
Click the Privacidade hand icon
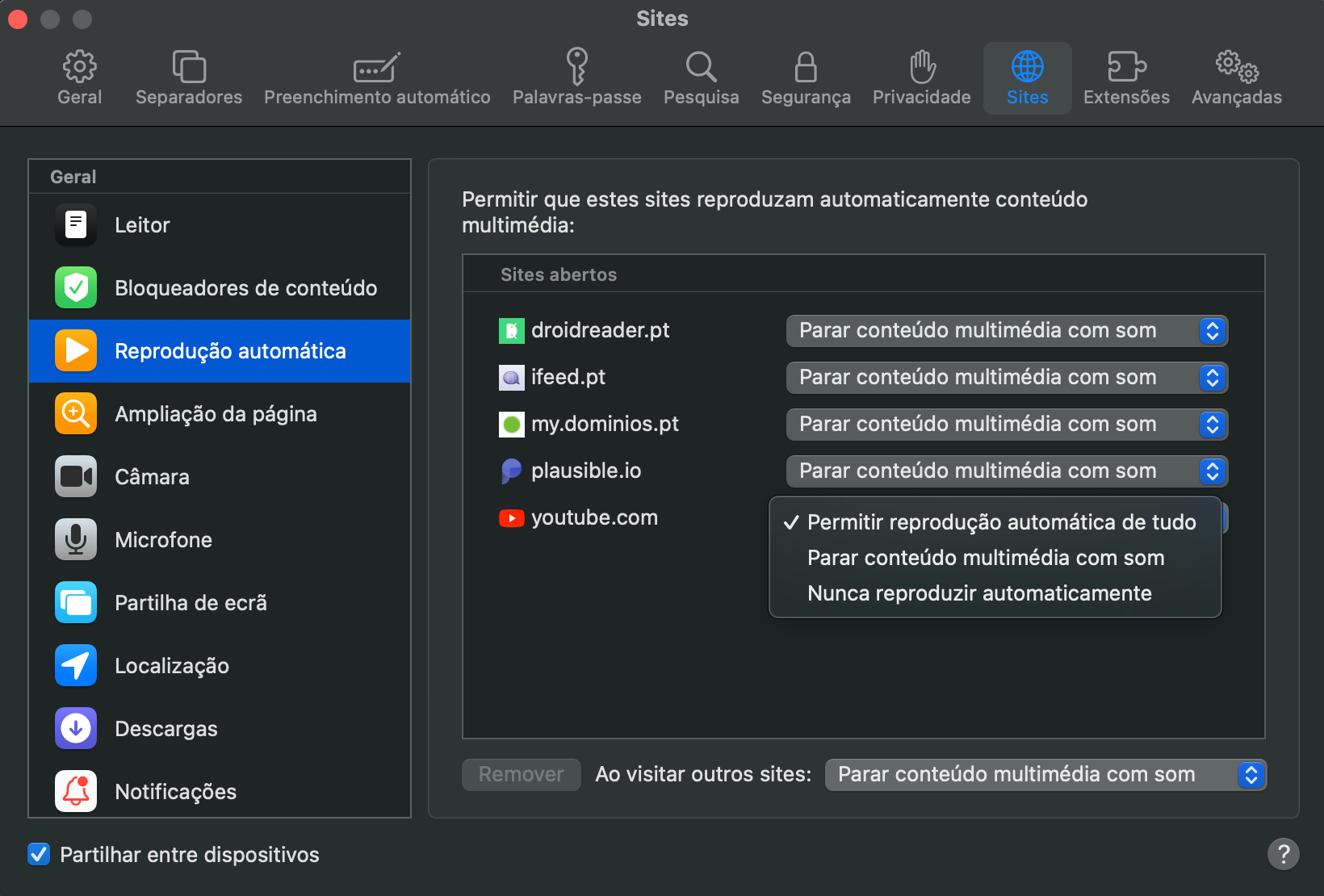point(922,67)
